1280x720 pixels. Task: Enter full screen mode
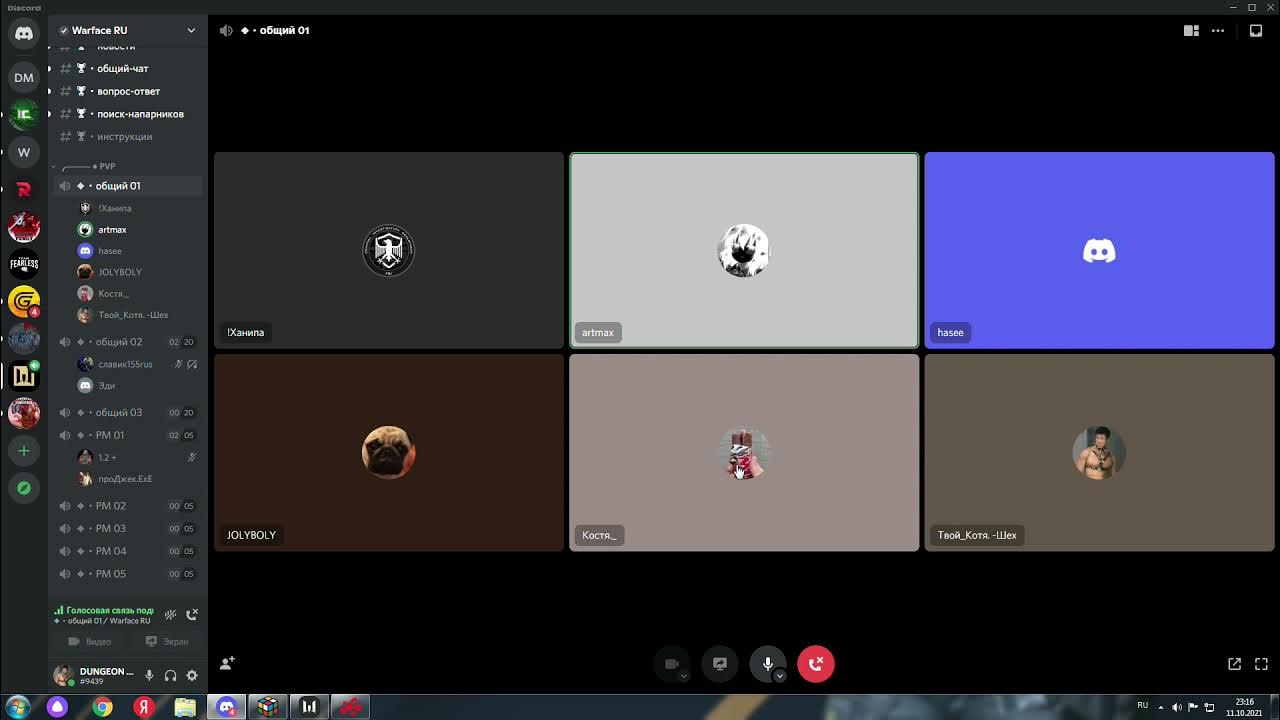pyautogui.click(x=1261, y=663)
